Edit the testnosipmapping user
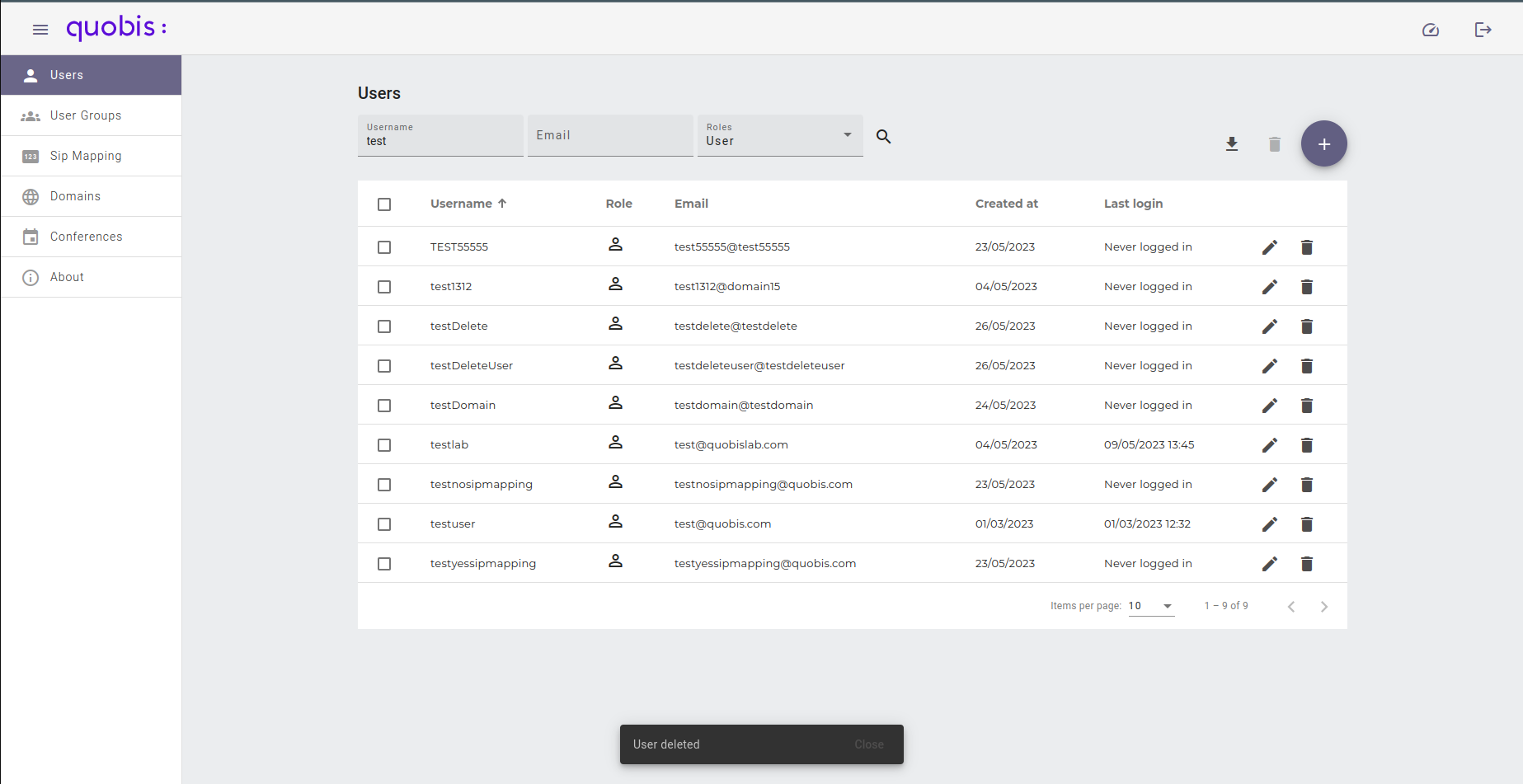Screen dimensions: 1523x784 (x=1270, y=485)
